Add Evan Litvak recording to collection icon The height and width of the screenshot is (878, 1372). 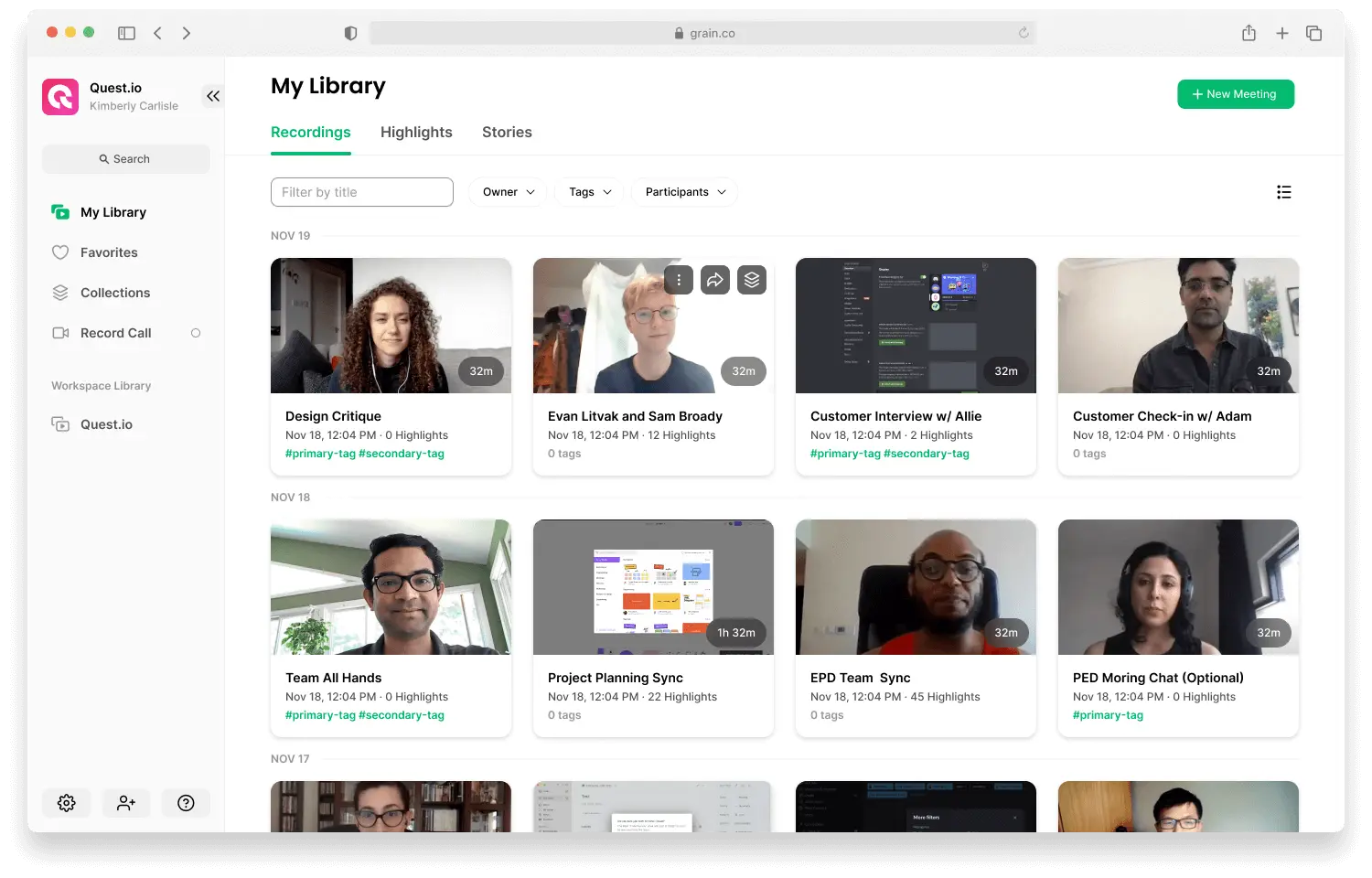point(752,280)
